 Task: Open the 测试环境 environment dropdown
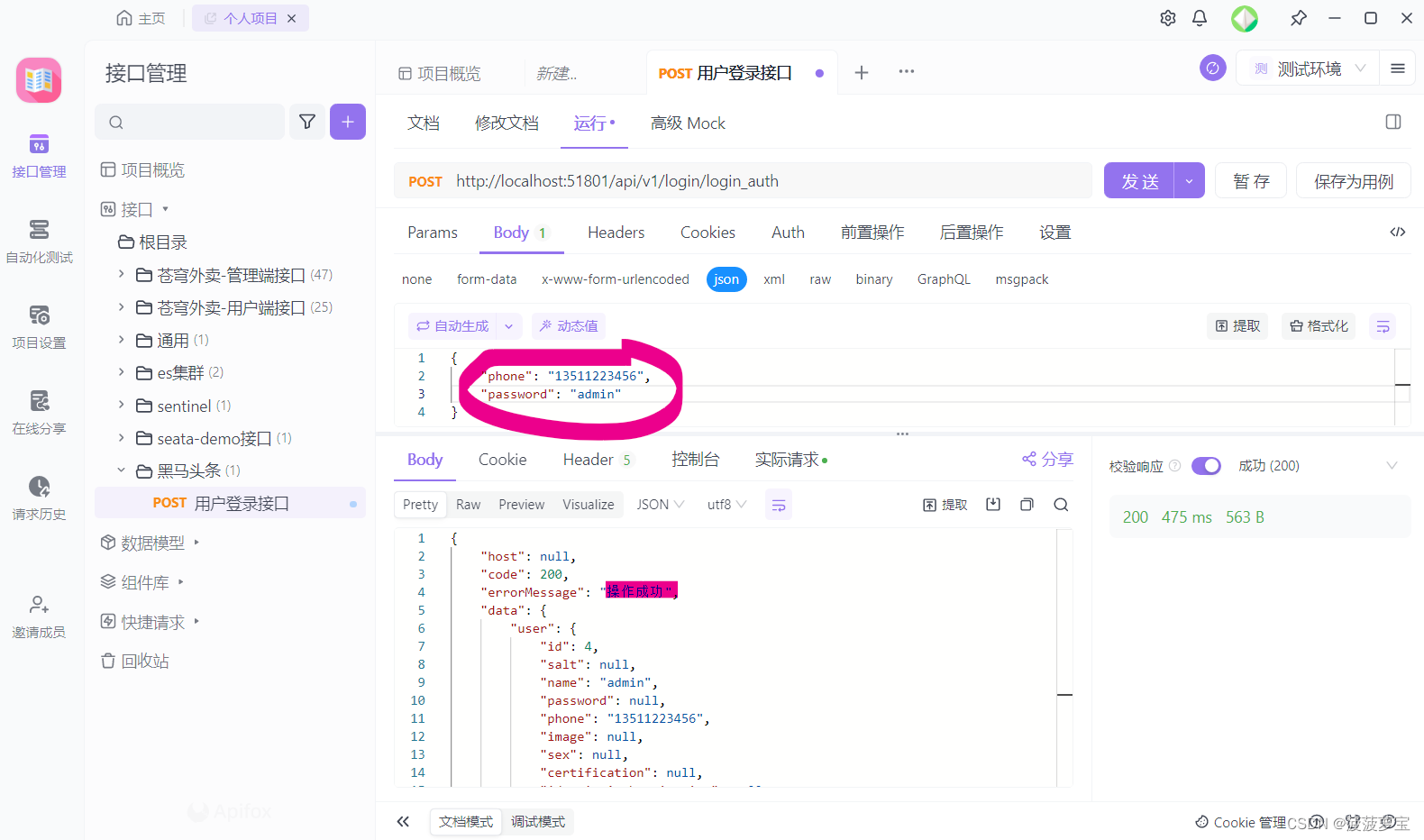[x=1308, y=68]
